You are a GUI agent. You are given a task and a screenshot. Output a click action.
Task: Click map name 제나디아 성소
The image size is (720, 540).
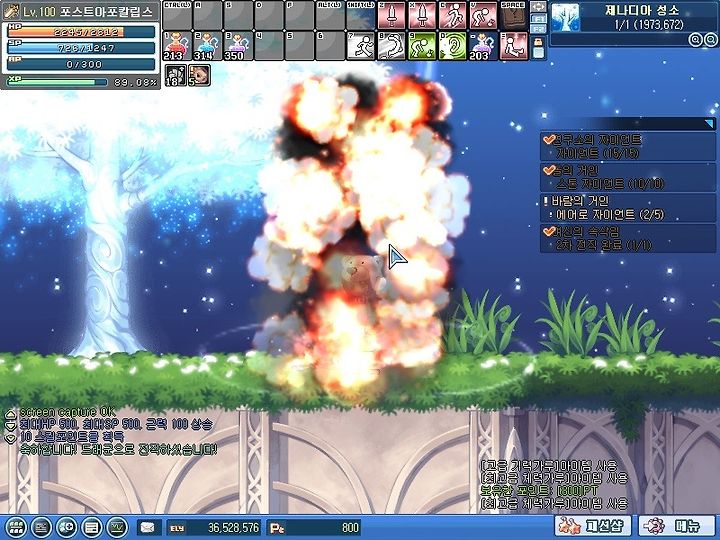pyautogui.click(x=641, y=10)
